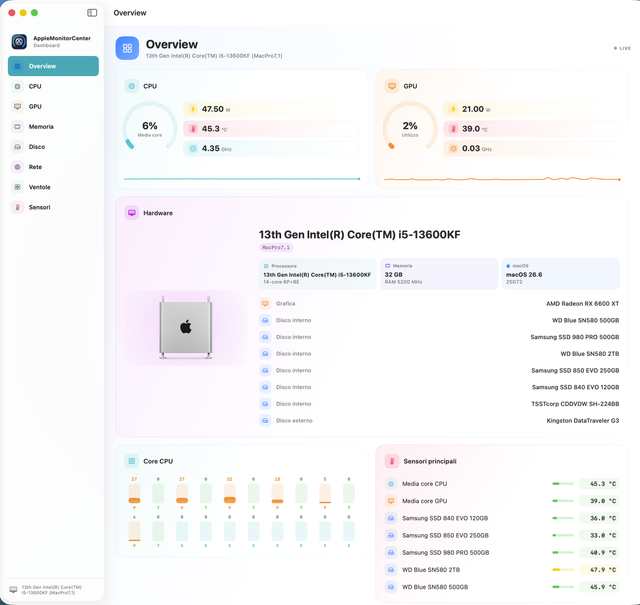
Task: Click the blue Overview header icon
Action: click(x=127, y=48)
